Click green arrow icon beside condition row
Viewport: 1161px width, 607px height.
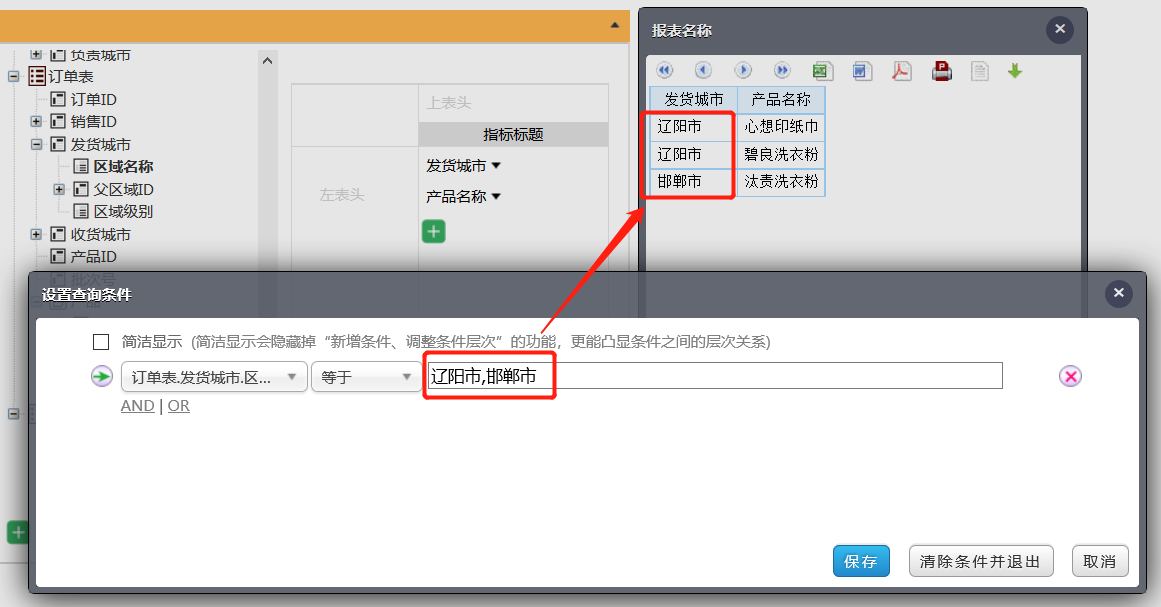101,376
